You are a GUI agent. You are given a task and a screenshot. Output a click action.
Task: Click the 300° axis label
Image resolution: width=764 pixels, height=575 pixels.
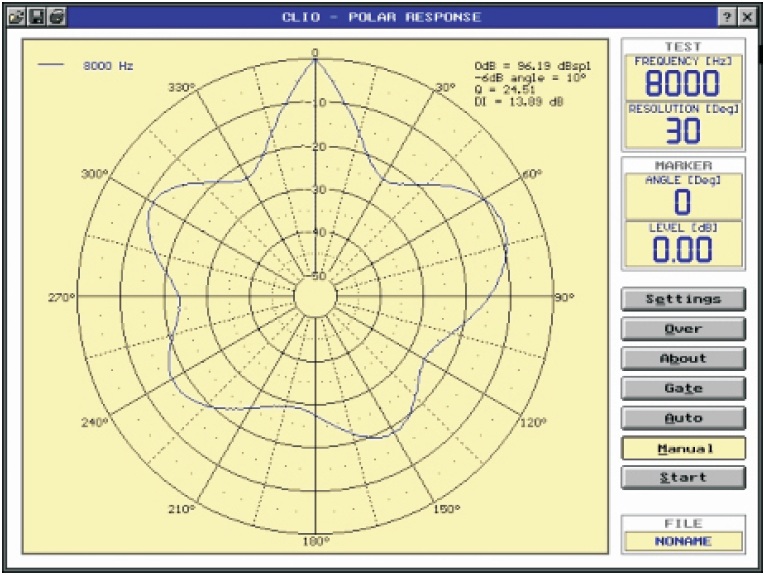click(x=95, y=174)
